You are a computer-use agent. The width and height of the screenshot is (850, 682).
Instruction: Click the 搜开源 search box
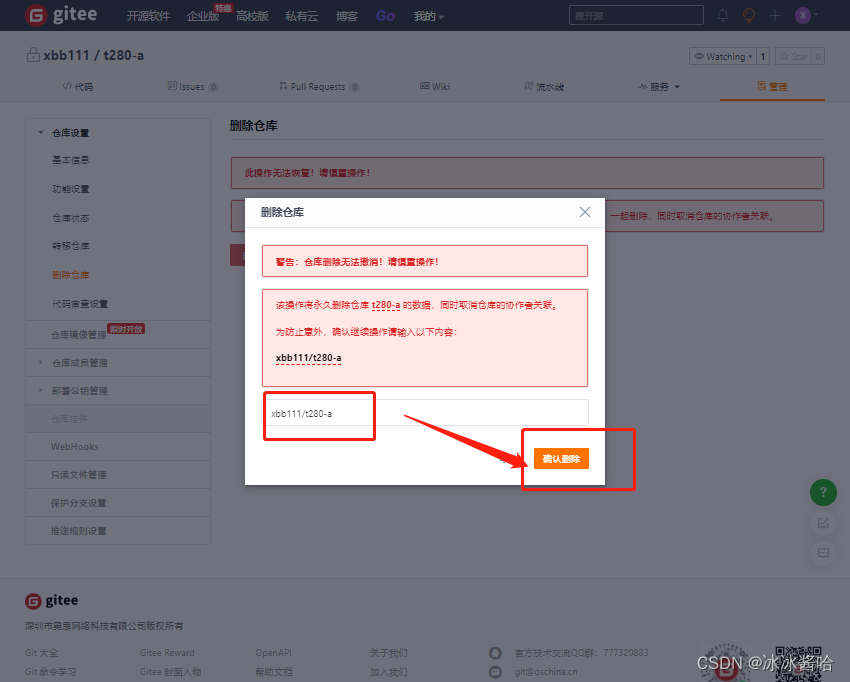click(x=636, y=15)
